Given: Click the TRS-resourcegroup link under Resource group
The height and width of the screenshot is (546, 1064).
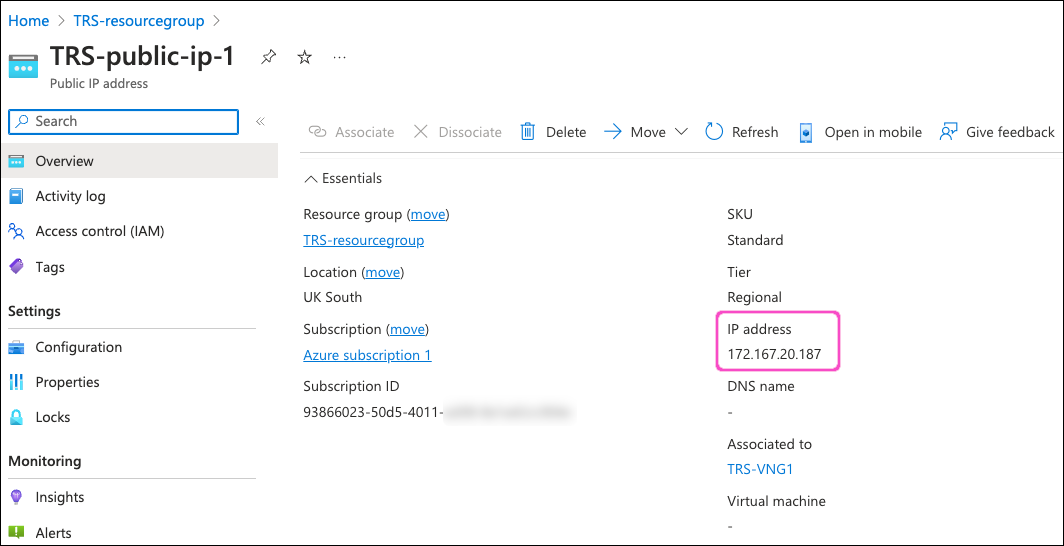Looking at the screenshot, I should point(363,240).
